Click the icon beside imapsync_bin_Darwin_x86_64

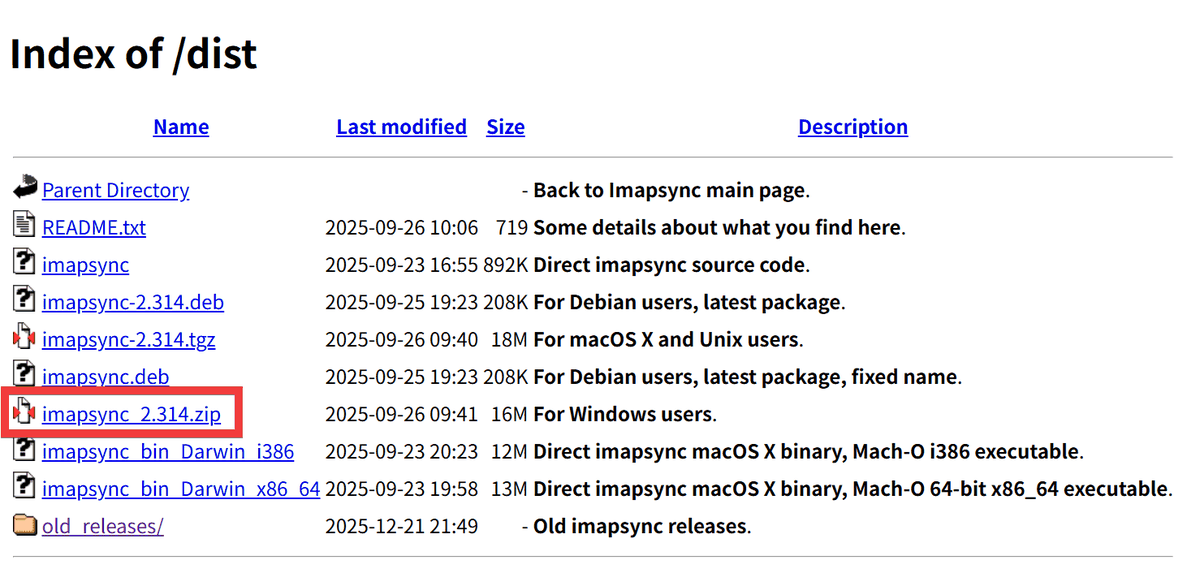(x=25, y=487)
